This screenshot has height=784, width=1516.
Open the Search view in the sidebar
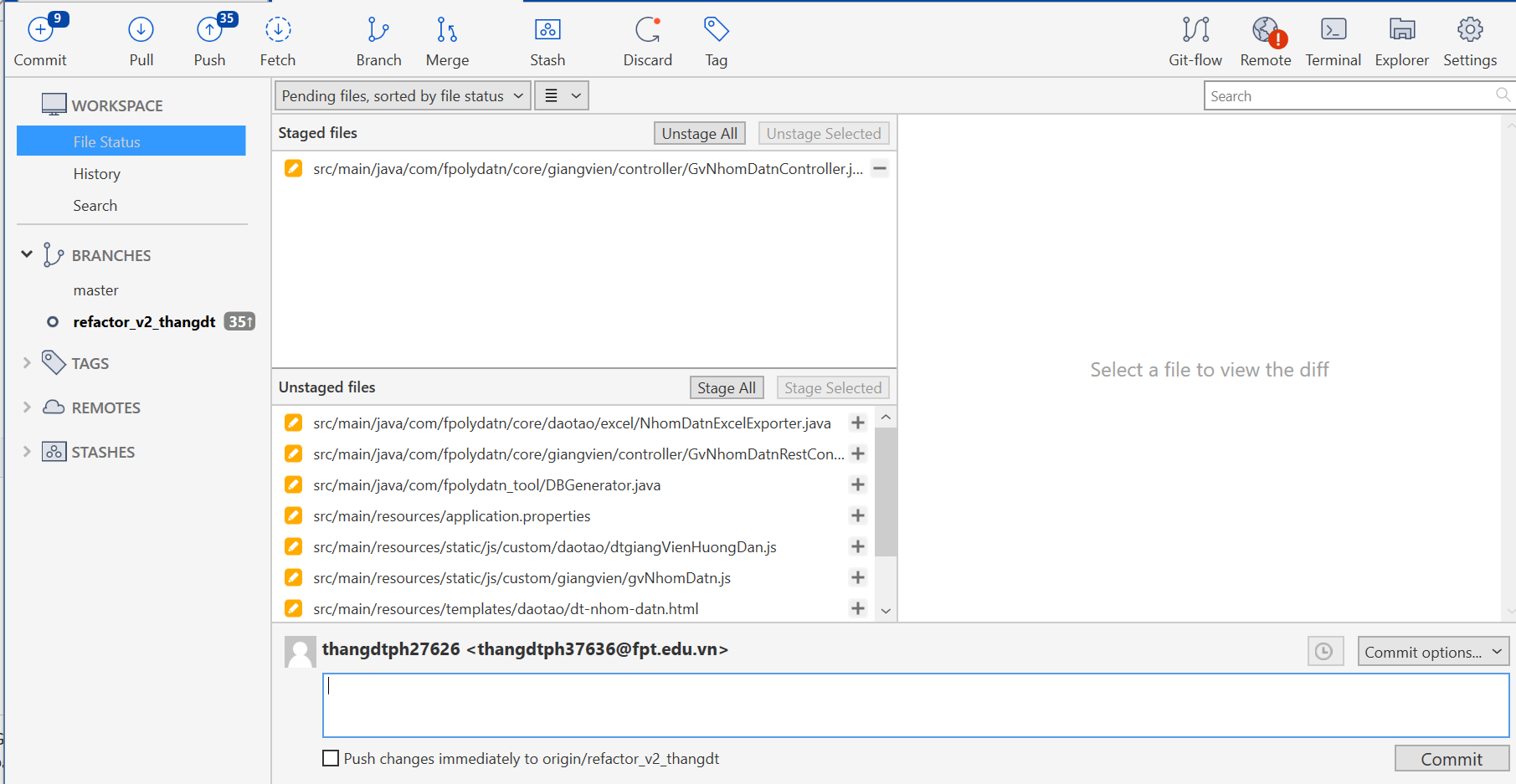95,205
